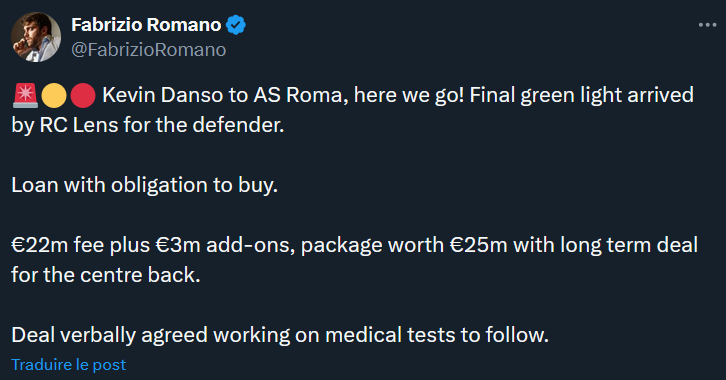This screenshot has height=380, width=726.
Task: Click the yellow circle emoji
Action: pyautogui.click(x=54, y=96)
